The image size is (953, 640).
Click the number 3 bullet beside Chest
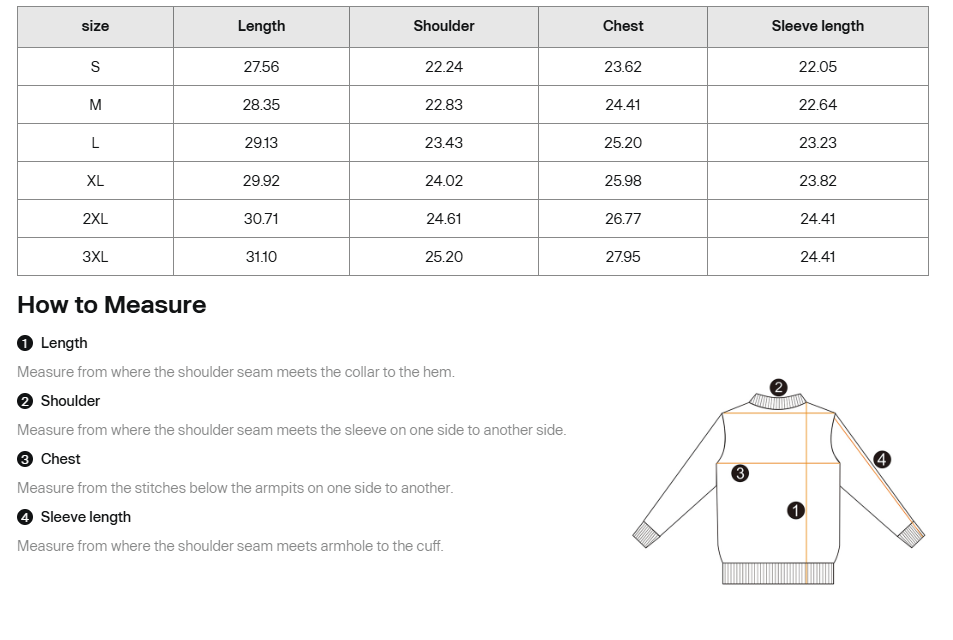(x=25, y=459)
